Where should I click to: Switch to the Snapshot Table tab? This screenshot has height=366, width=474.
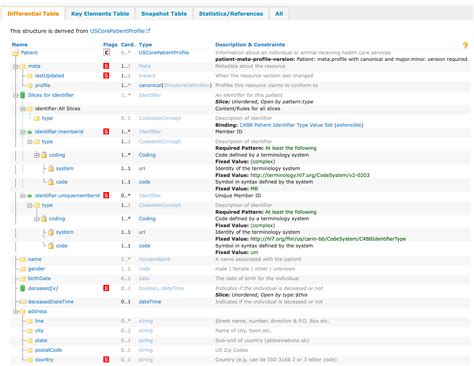(x=164, y=14)
